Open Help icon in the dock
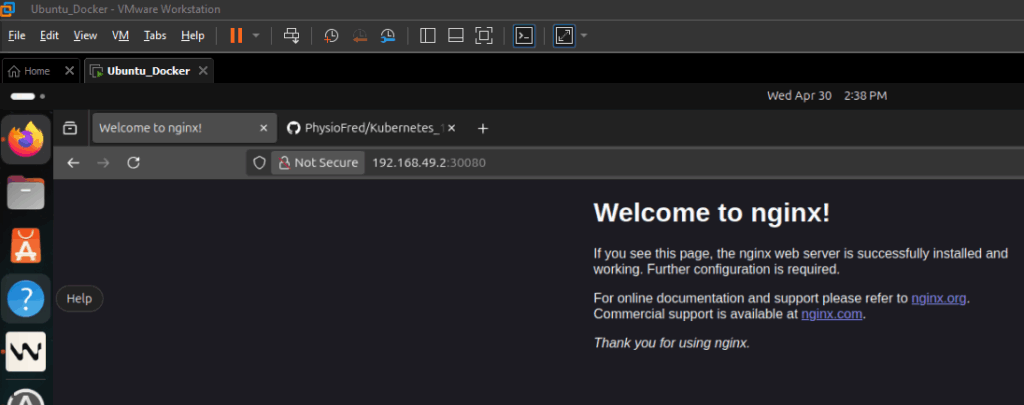1024x405 pixels. pos(26,299)
